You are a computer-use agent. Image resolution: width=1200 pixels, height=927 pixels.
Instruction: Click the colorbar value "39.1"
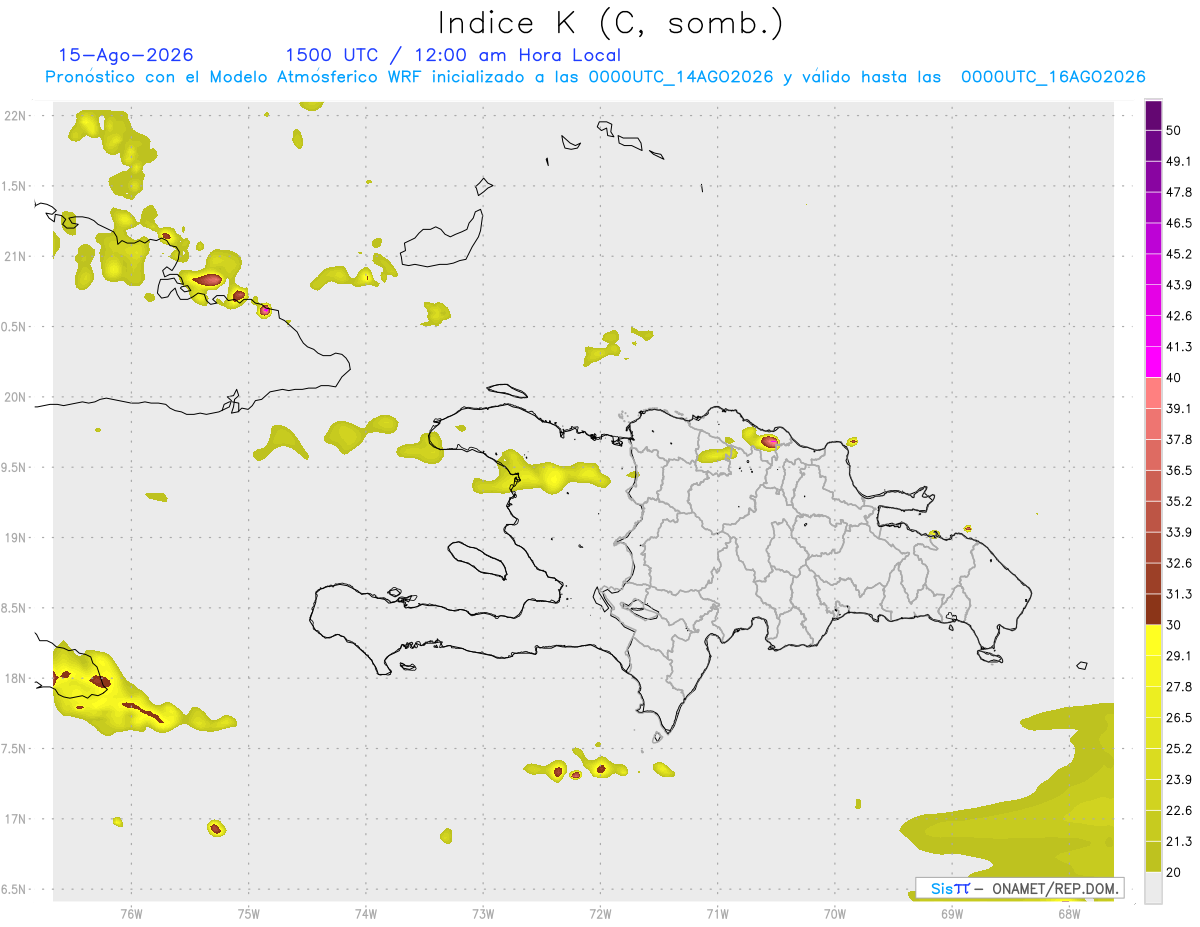coord(1179,408)
